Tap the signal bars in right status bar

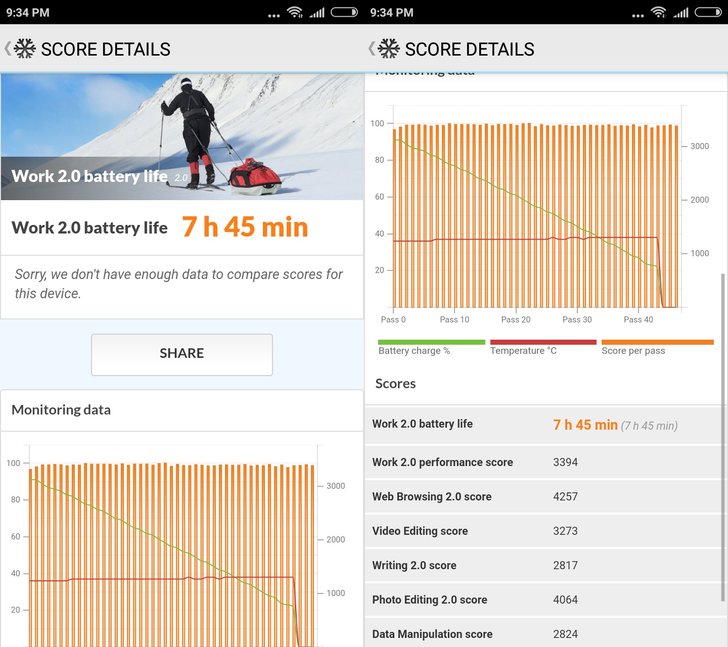[x=681, y=13]
